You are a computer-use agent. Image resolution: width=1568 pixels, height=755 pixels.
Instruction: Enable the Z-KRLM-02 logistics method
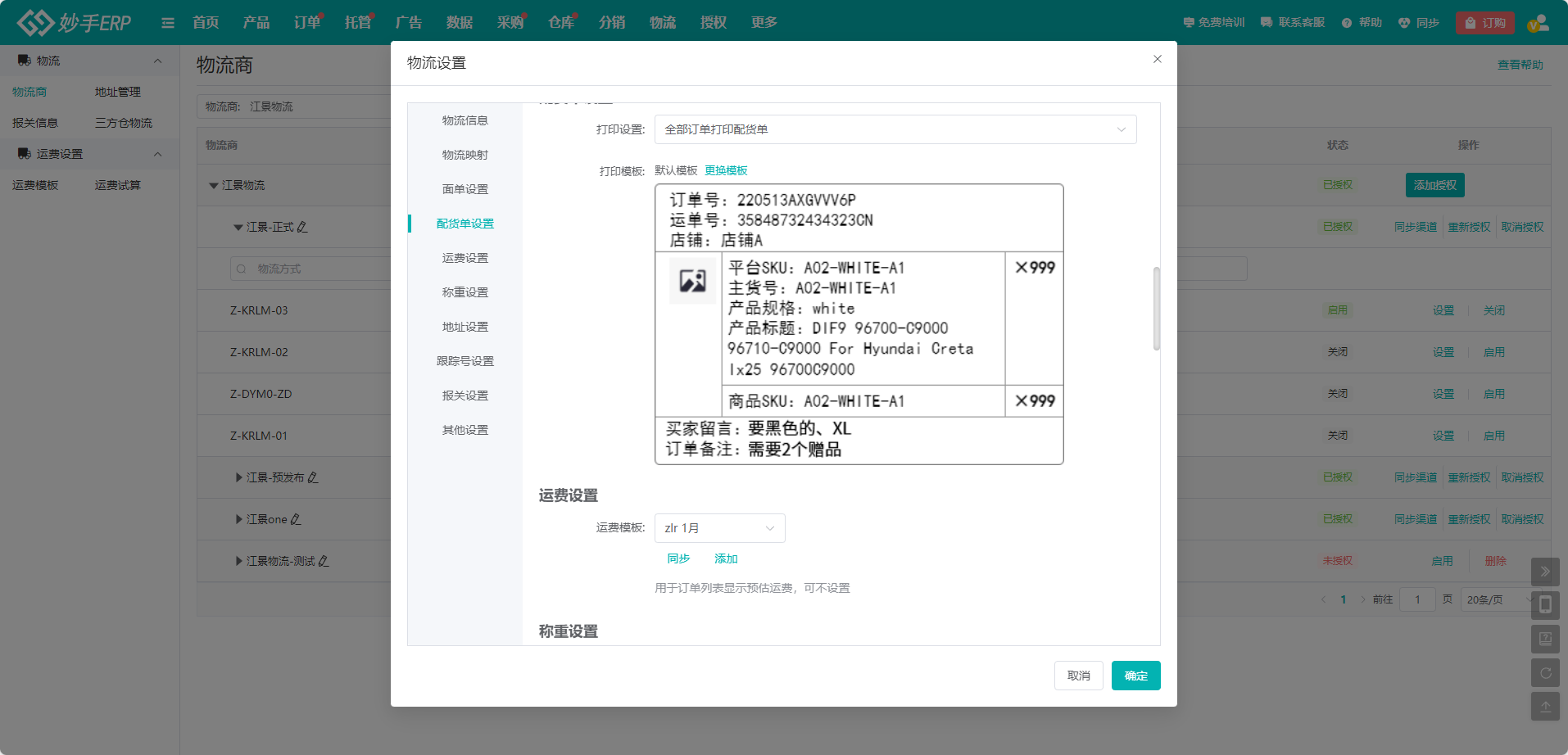(1494, 351)
